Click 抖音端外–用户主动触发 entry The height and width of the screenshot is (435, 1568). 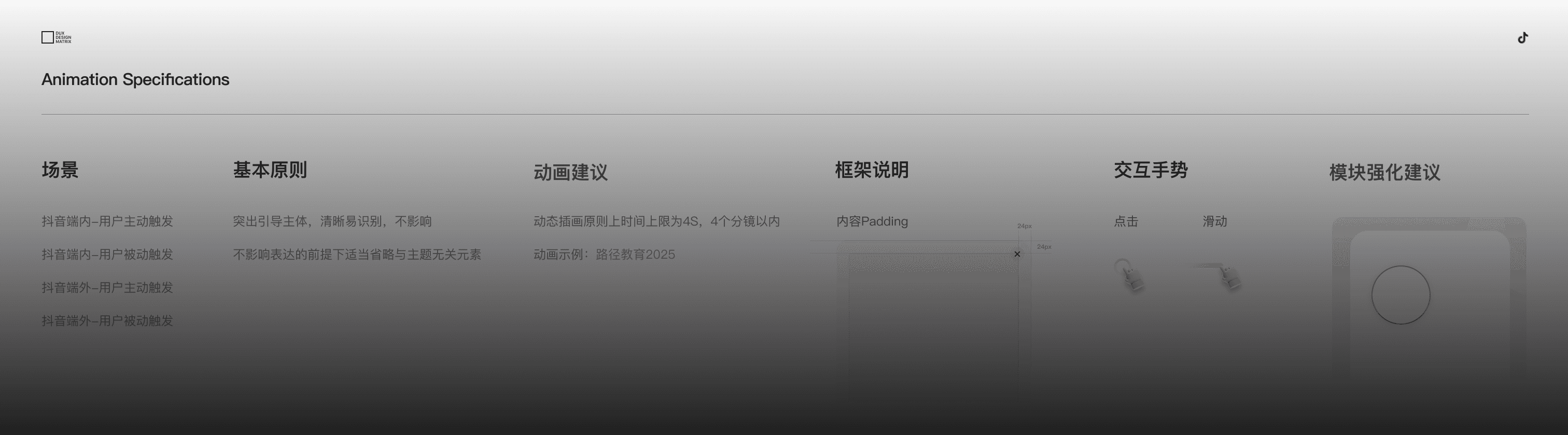[107, 287]
